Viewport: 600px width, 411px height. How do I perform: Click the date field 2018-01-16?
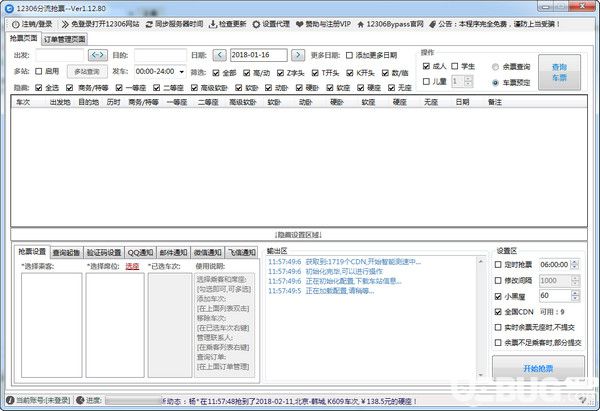coord(259,55)
